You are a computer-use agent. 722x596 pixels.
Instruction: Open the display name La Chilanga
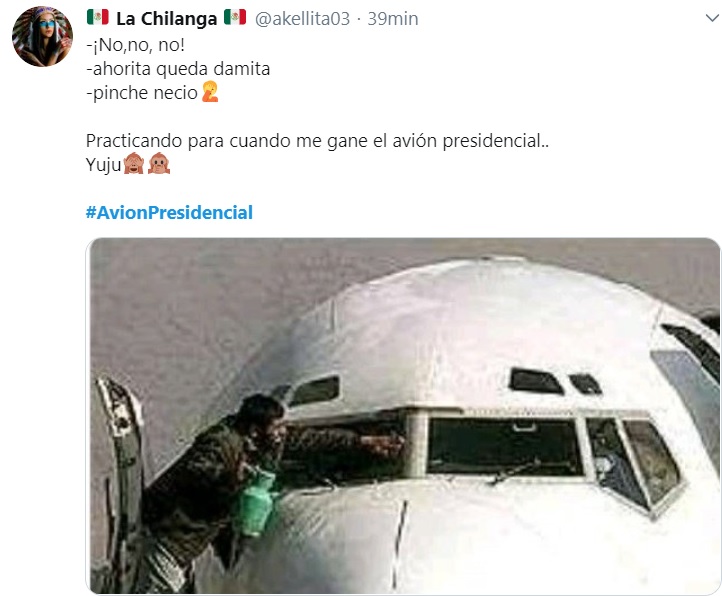166,18
